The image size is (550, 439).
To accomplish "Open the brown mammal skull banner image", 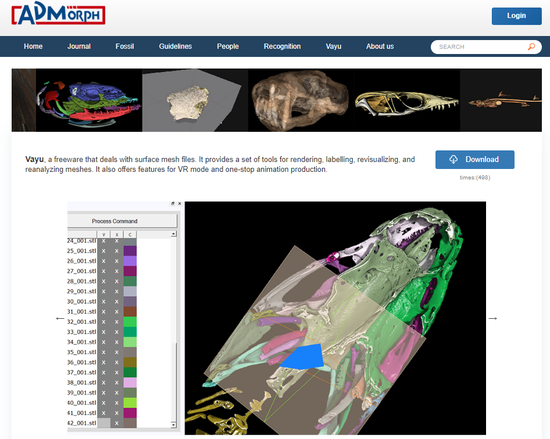I will (x=301, y=100).
